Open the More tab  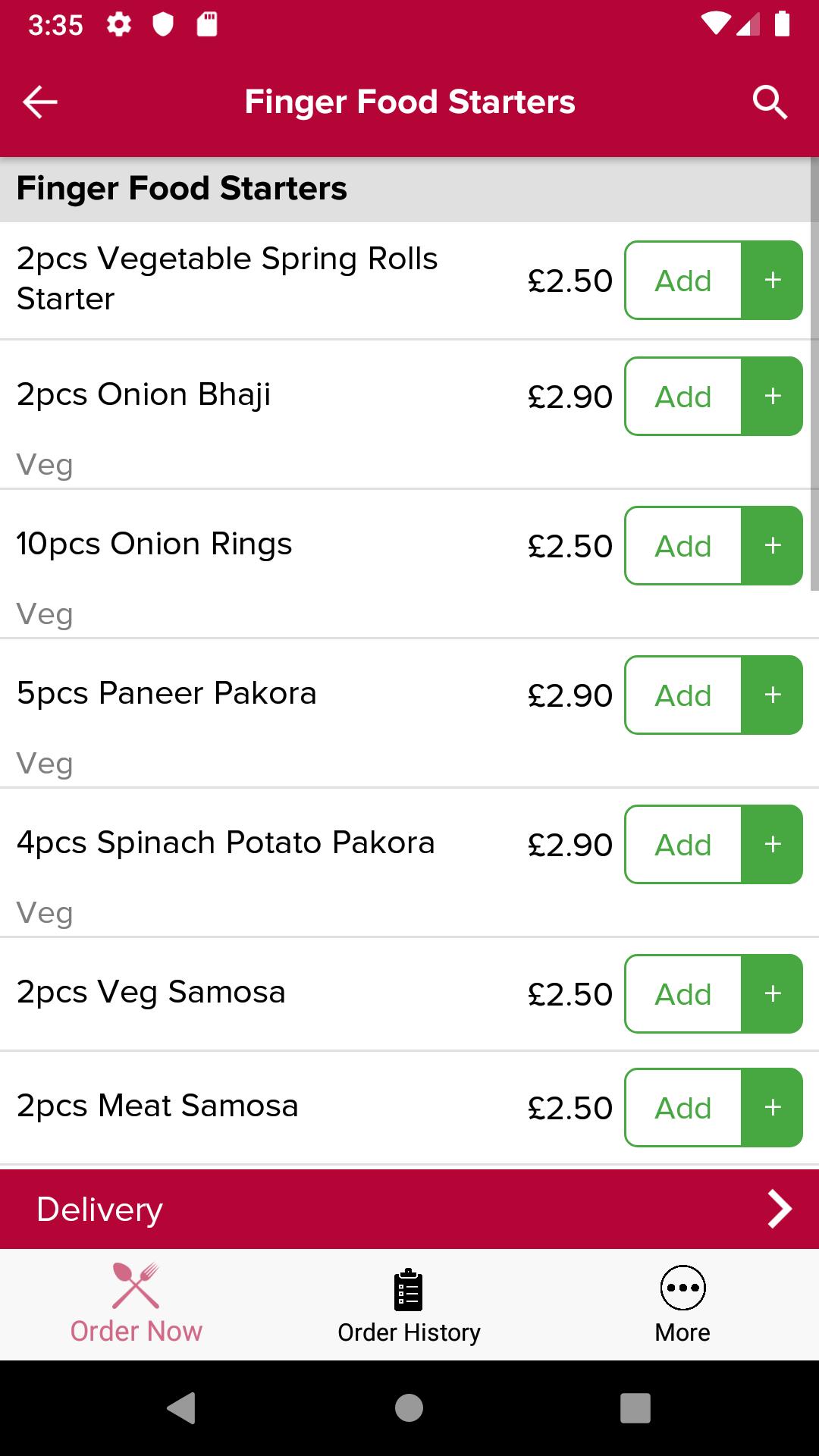click(682, 1304)
